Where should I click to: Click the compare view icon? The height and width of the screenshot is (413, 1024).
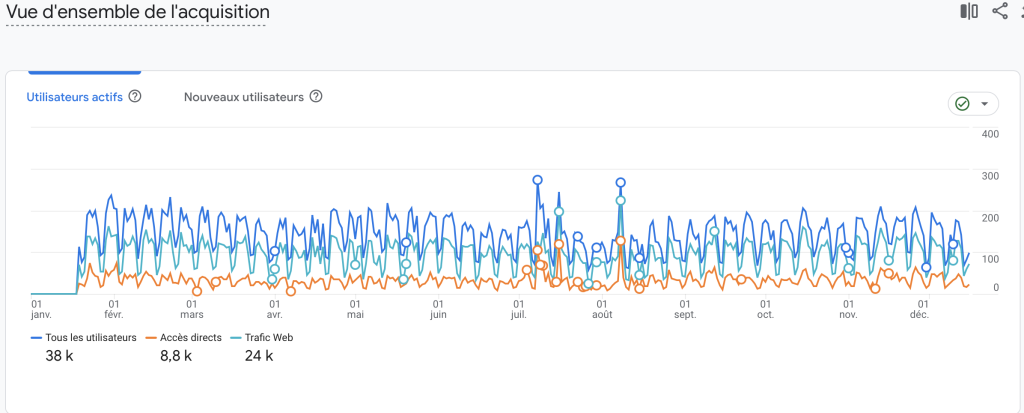tap(968, 11)
